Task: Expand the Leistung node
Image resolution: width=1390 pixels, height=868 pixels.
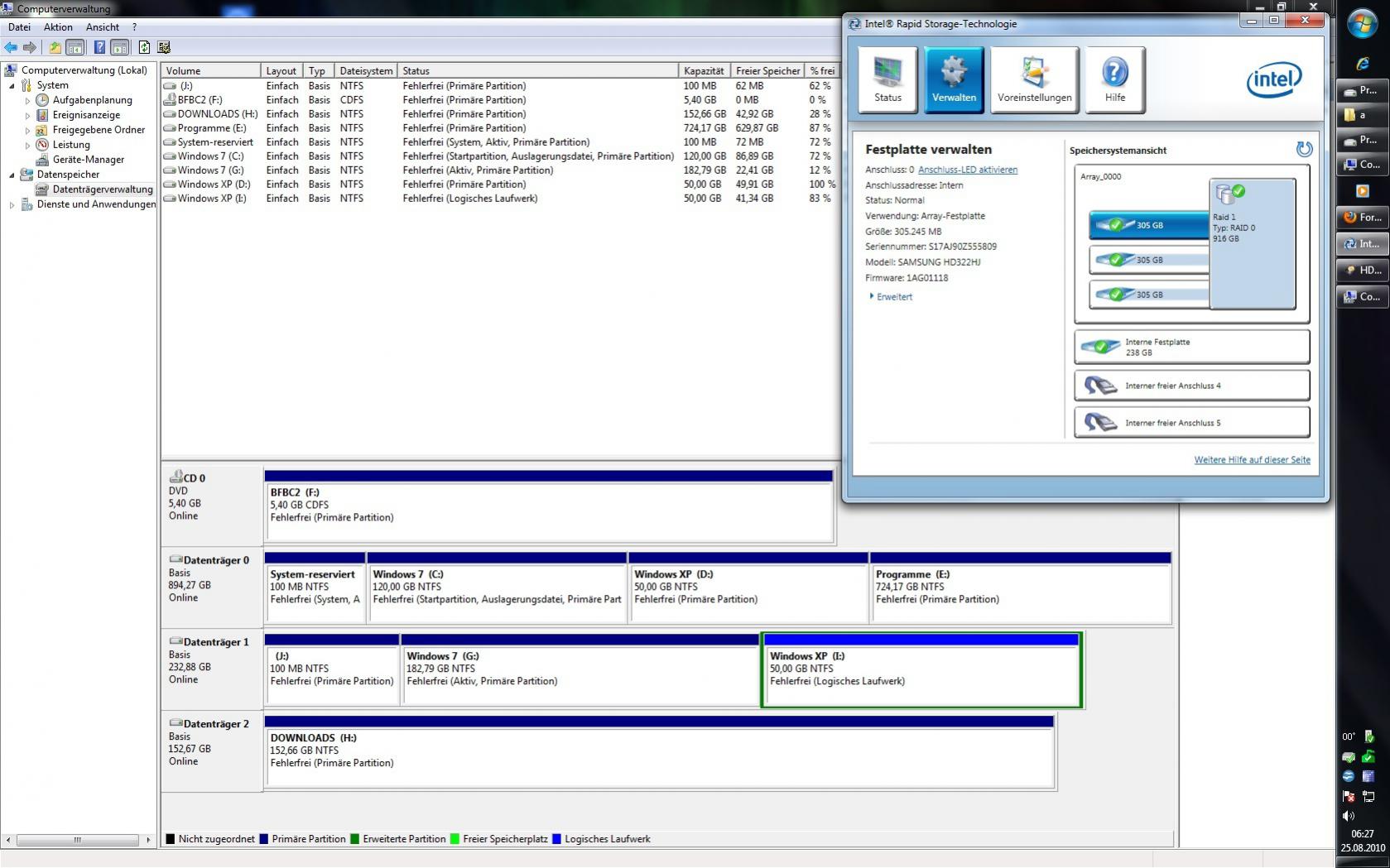Action: (x=27, y=145)
